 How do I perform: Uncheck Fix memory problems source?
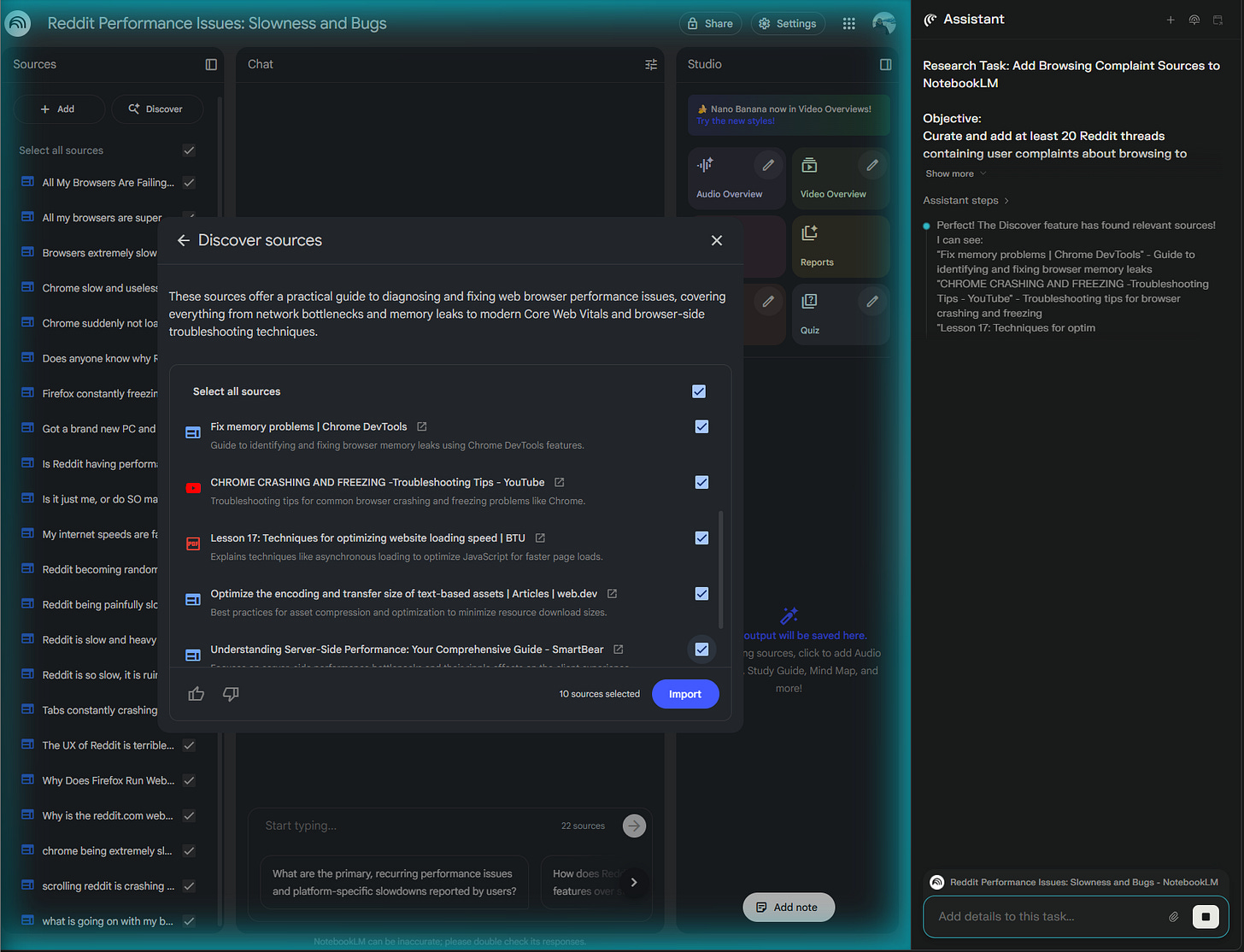(701, 426)
